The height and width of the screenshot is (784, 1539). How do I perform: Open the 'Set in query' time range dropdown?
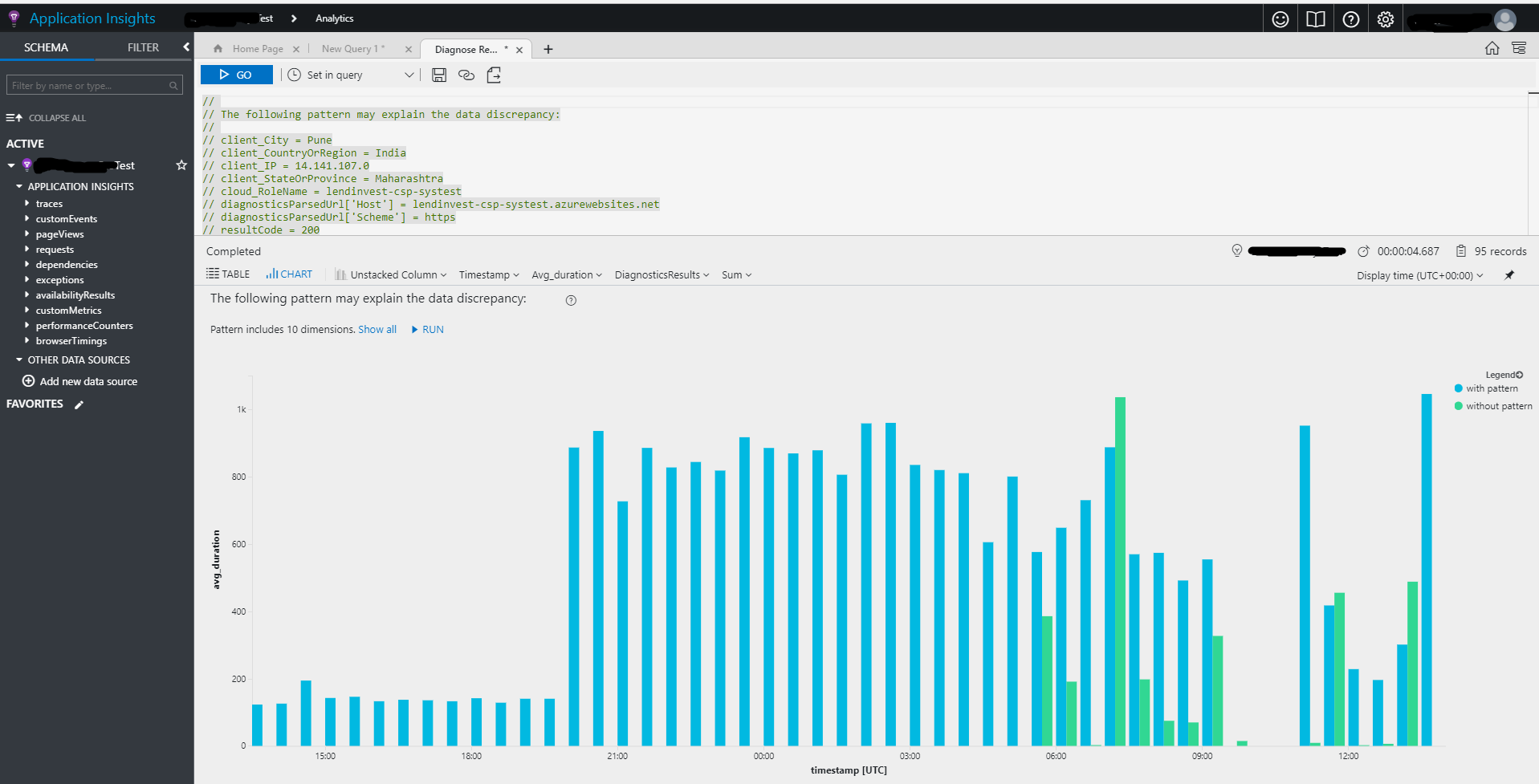pyautogui.click(x=350, y=75)
